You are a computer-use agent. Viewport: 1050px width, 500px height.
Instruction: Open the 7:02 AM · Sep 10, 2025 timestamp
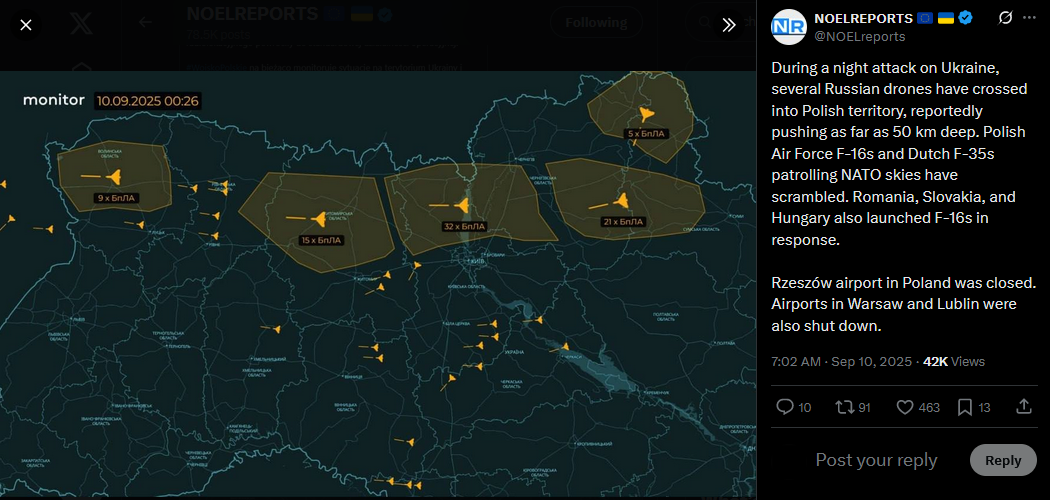841,361
